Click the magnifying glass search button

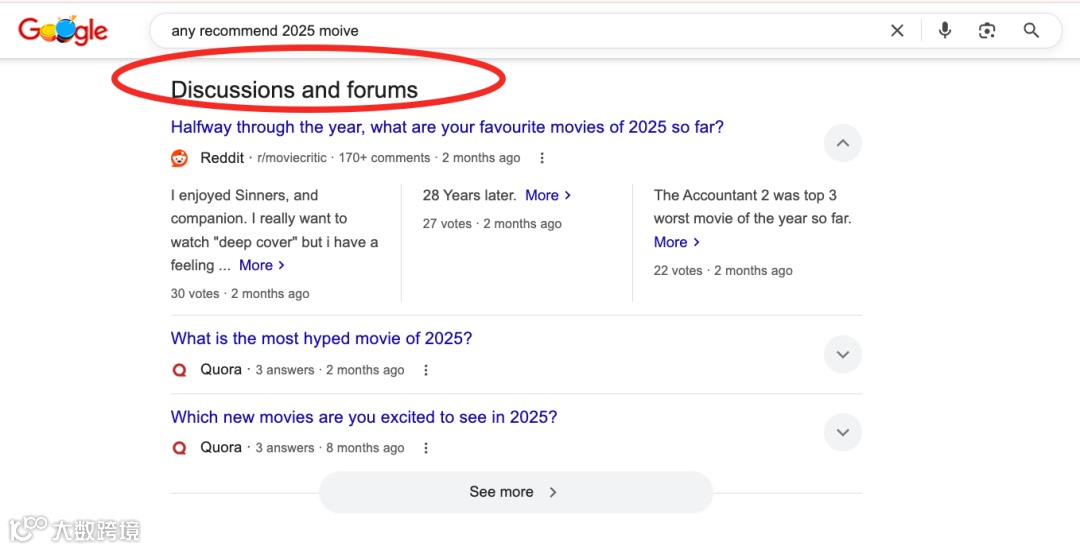(1031, 31)
